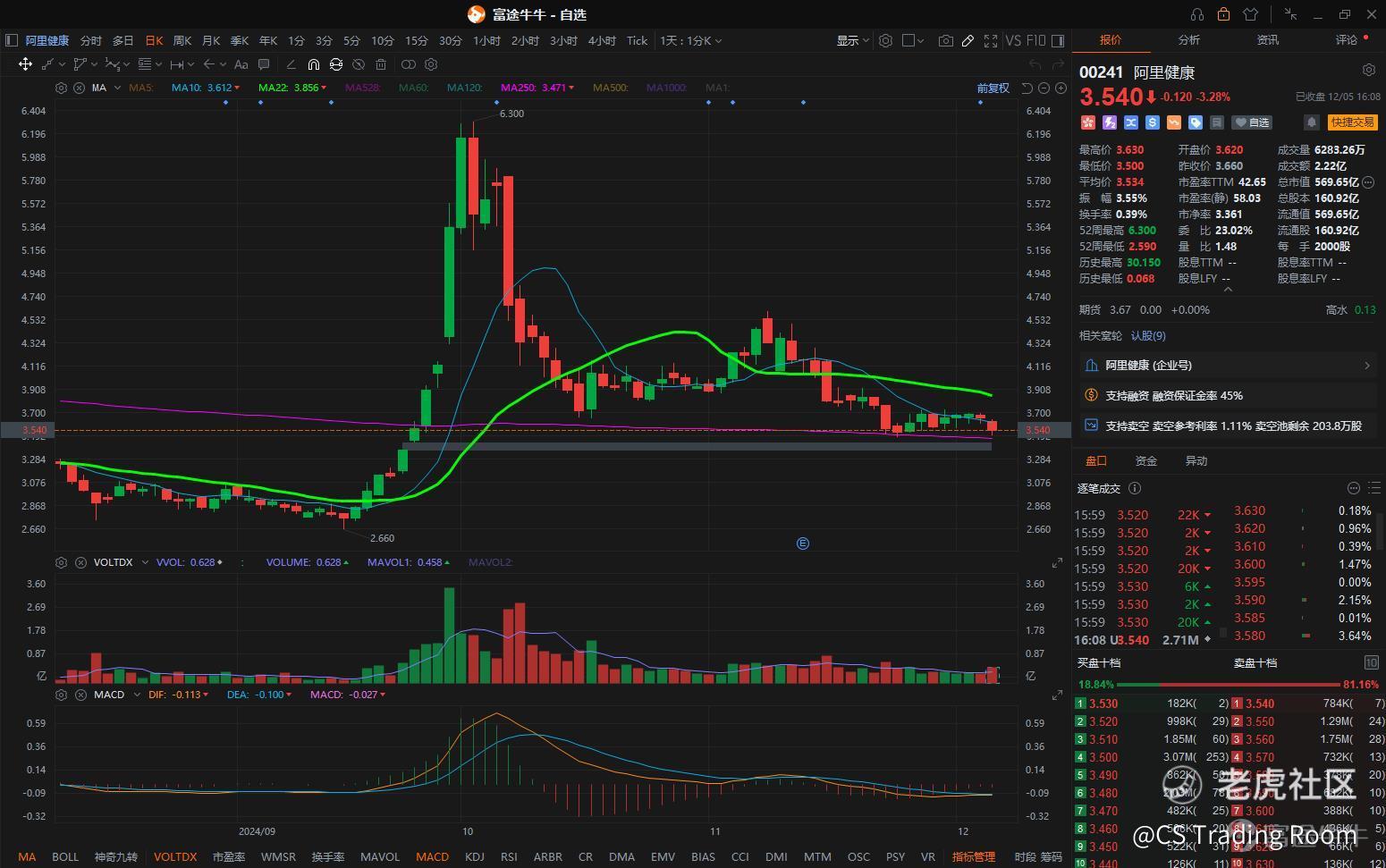Add a comment bubble note to chart
This screenshot has height=868, width=1386.
[x=264, y=64]
